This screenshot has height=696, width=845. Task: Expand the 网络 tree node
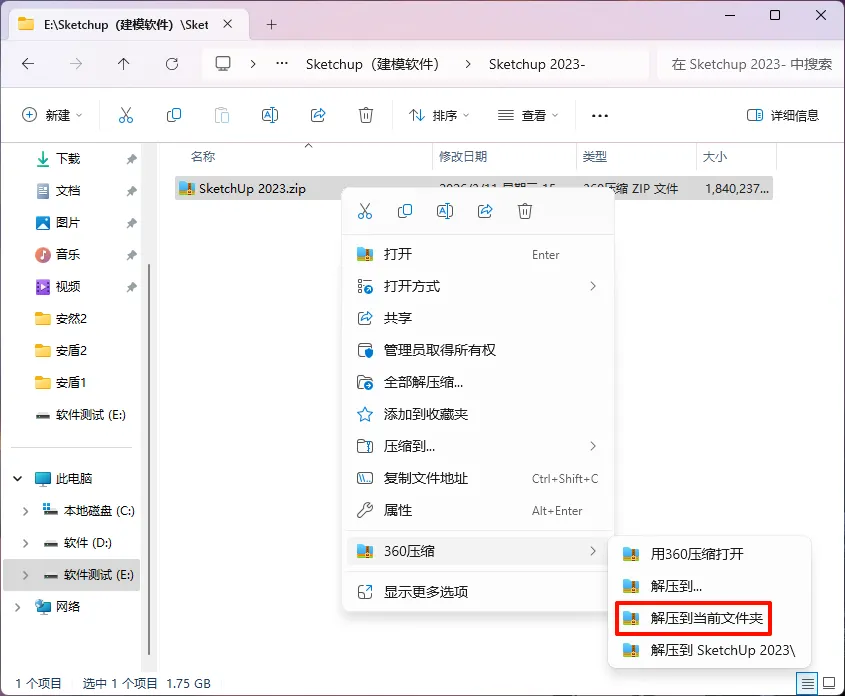(17, 607)
